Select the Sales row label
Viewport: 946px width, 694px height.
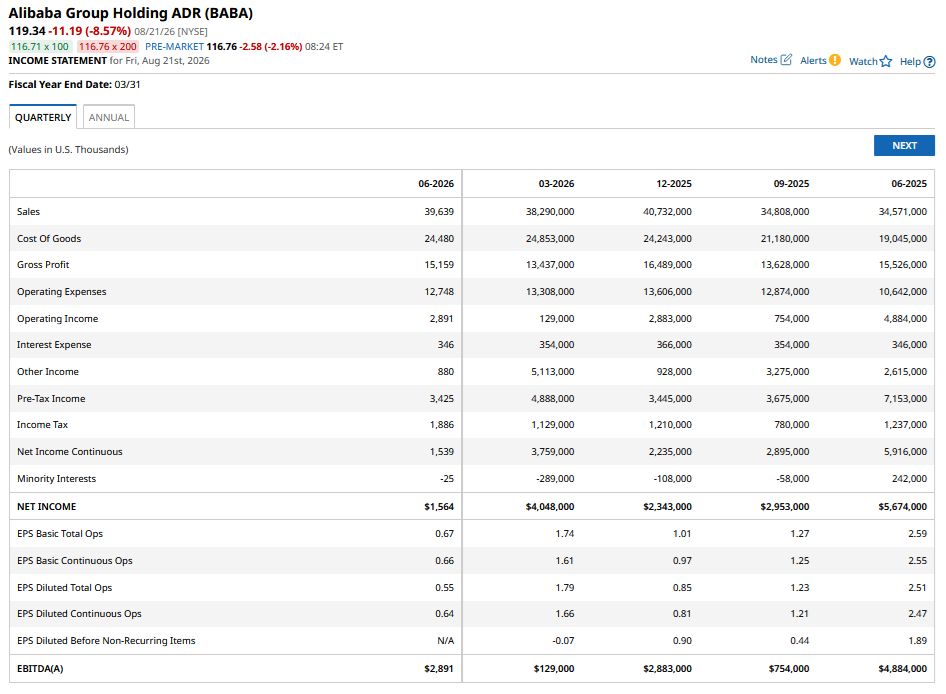(x=28, y=212)
